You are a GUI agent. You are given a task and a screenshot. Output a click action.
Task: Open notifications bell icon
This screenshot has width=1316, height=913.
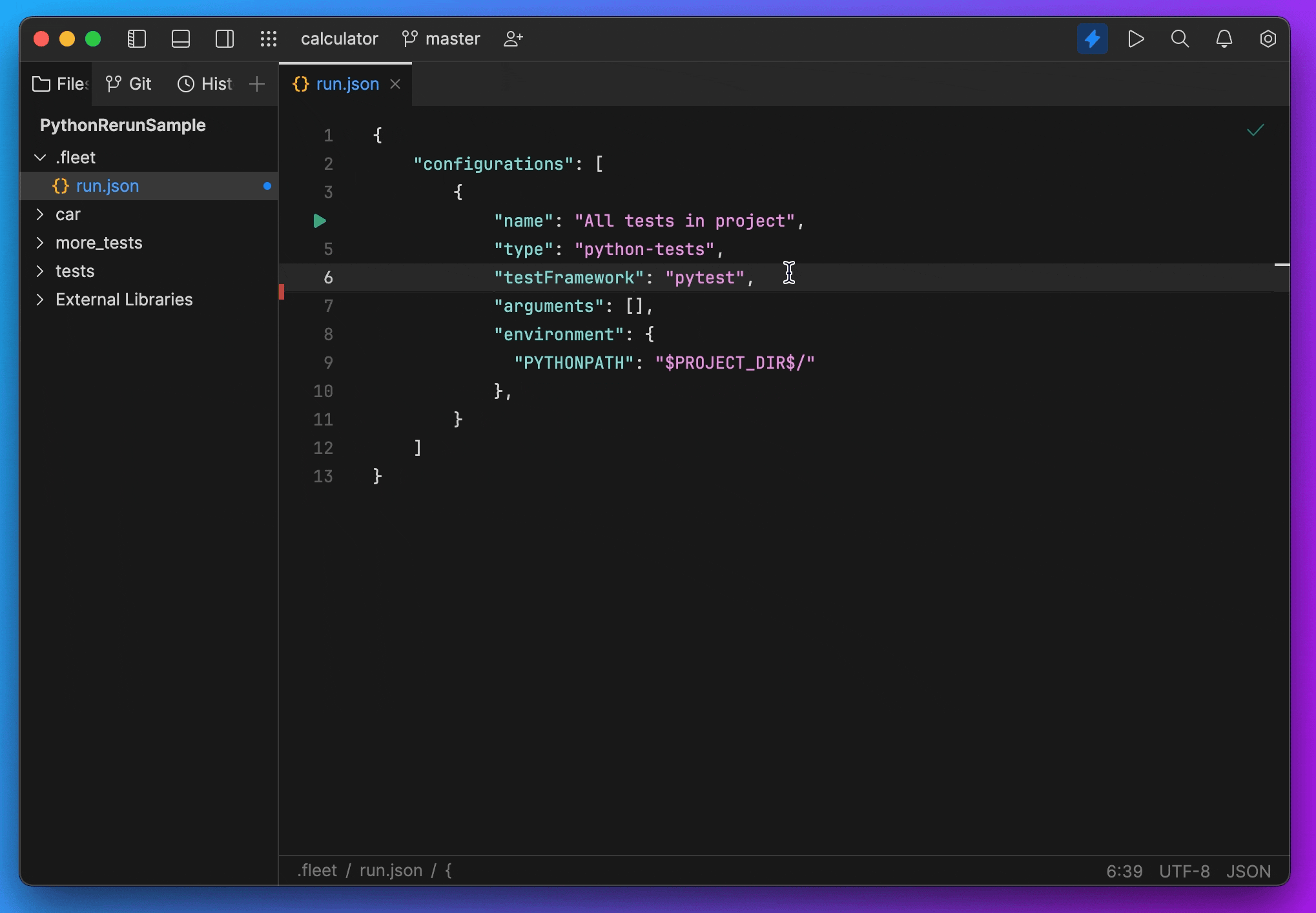tap(1224, 39)
